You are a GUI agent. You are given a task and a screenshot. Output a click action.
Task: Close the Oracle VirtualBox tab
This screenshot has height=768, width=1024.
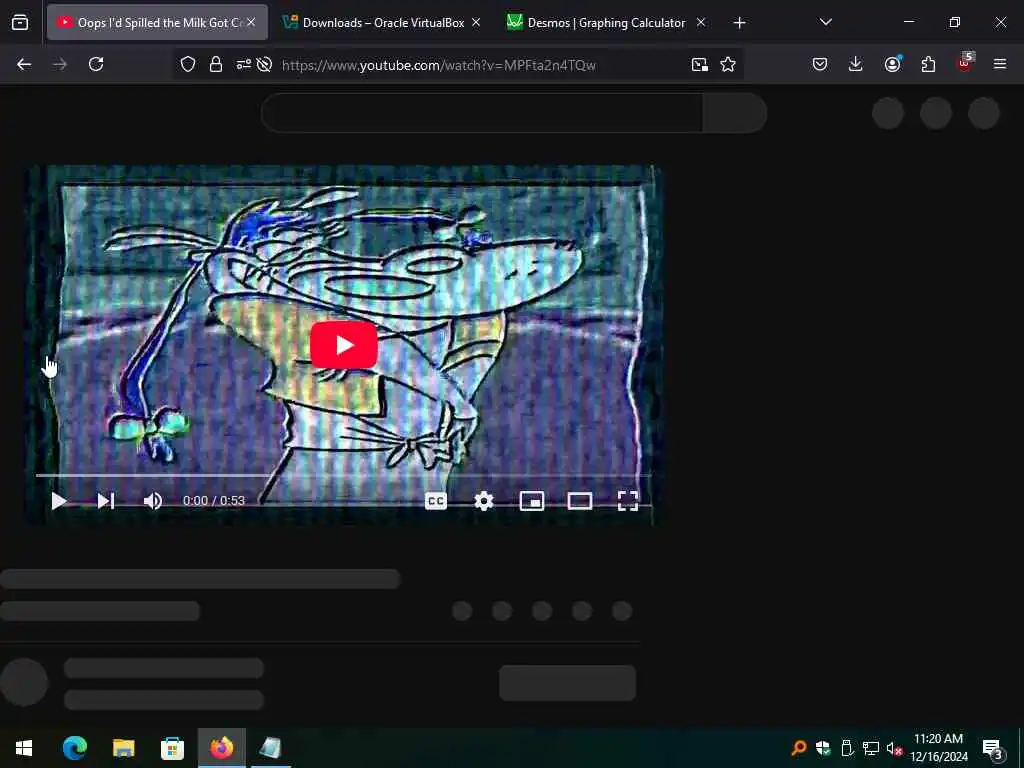(476, 22)
